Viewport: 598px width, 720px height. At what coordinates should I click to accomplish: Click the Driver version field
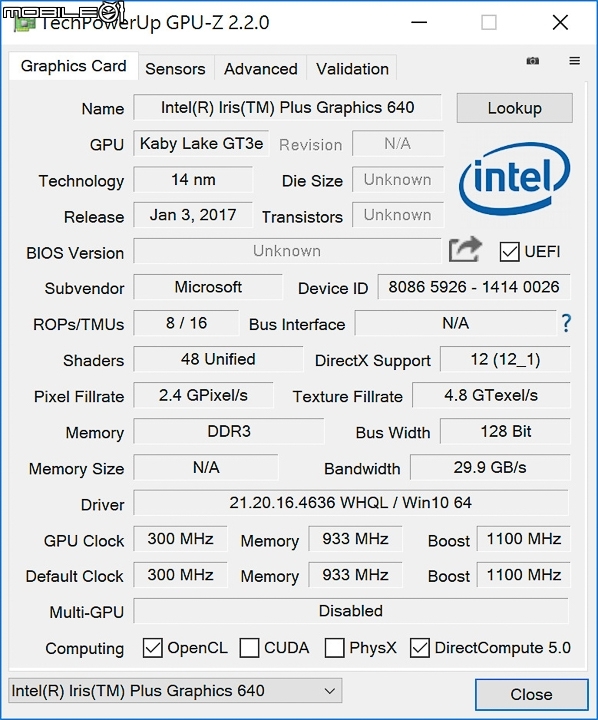tap(351, 503)
